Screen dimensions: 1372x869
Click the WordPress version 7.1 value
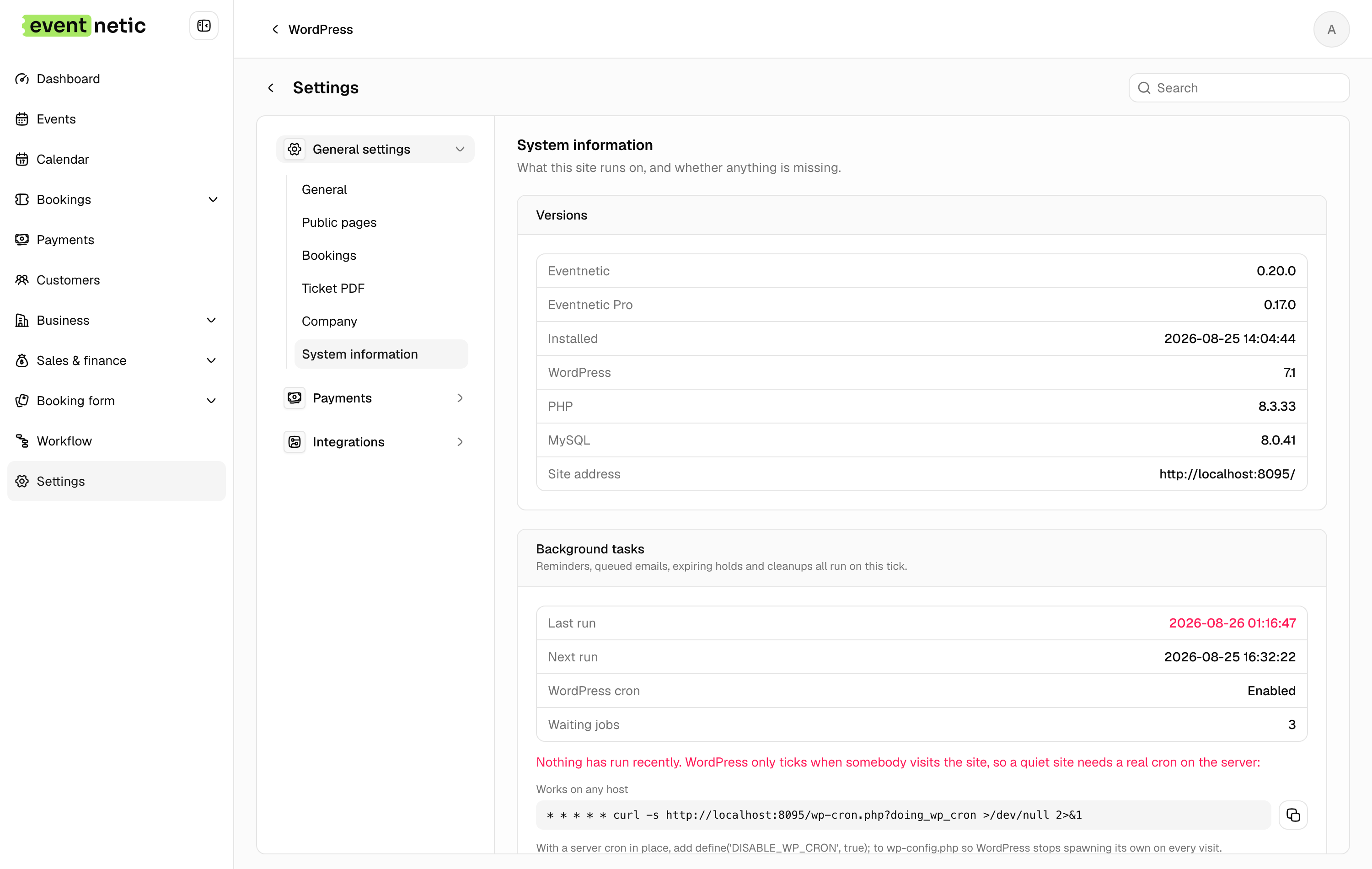coord(1289,373)
